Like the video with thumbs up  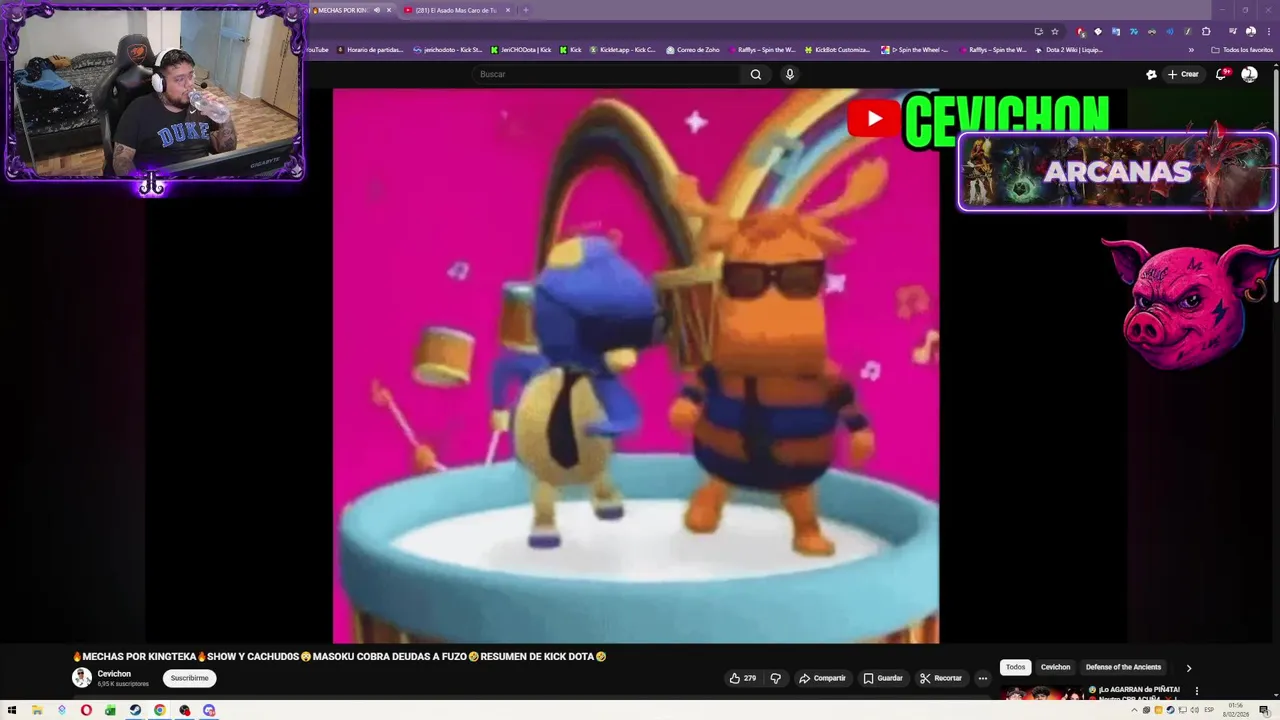tap(743, 678)
